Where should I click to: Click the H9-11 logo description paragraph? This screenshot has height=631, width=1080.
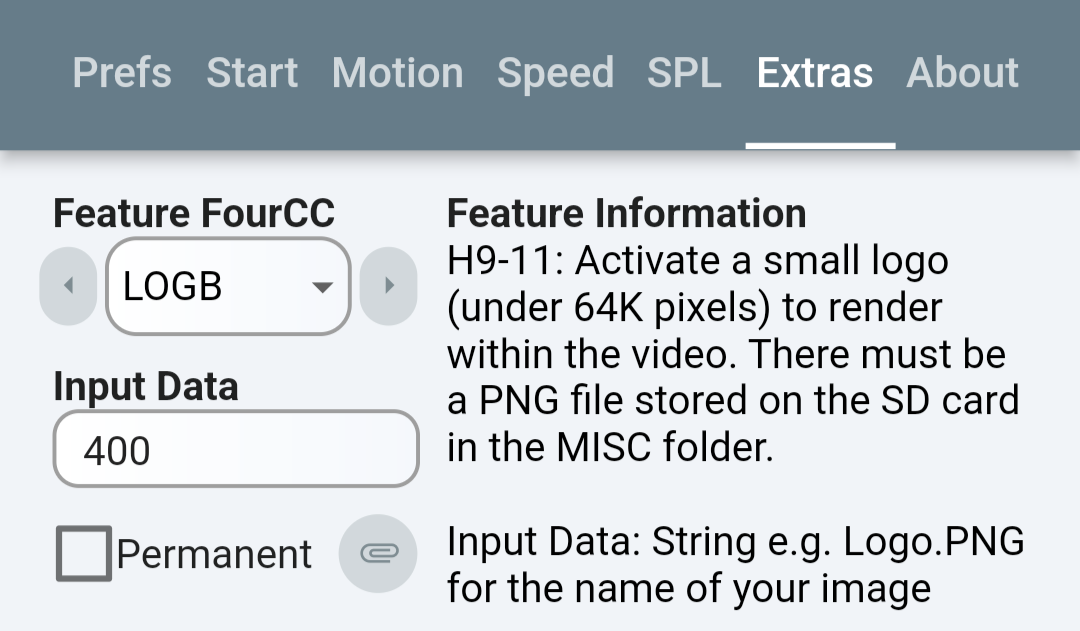(x=733, y=354)
